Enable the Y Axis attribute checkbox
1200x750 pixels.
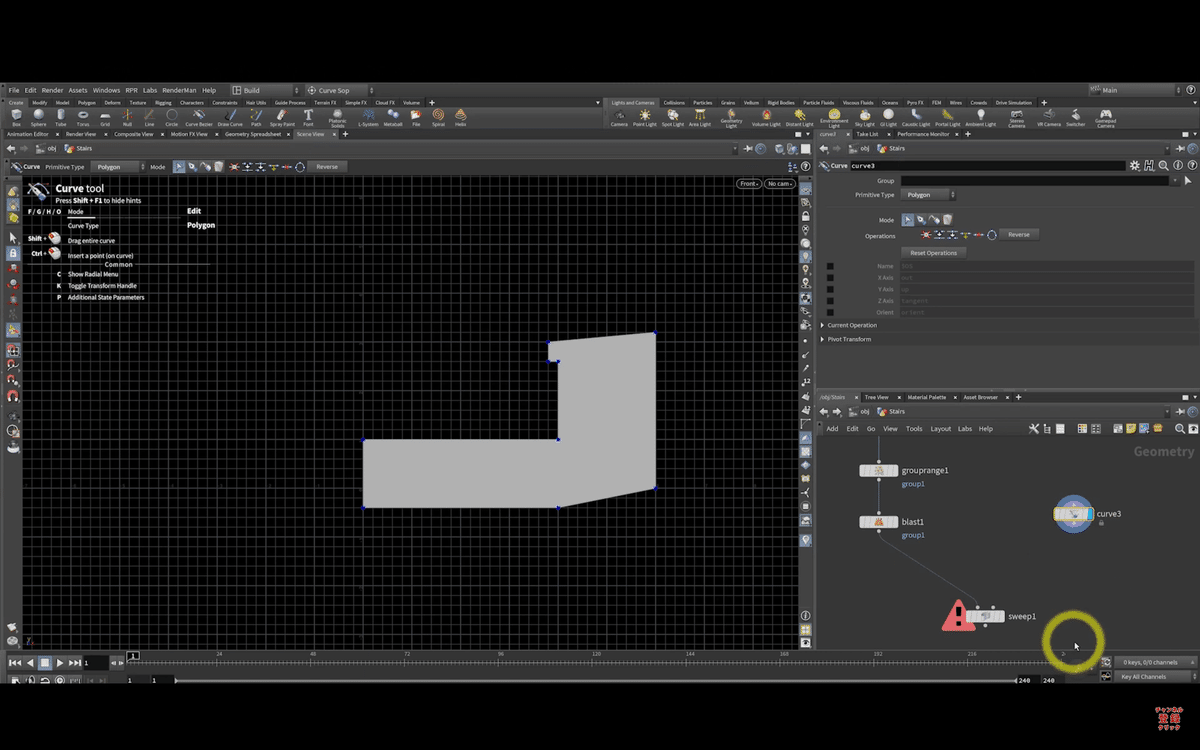(830, 290)
